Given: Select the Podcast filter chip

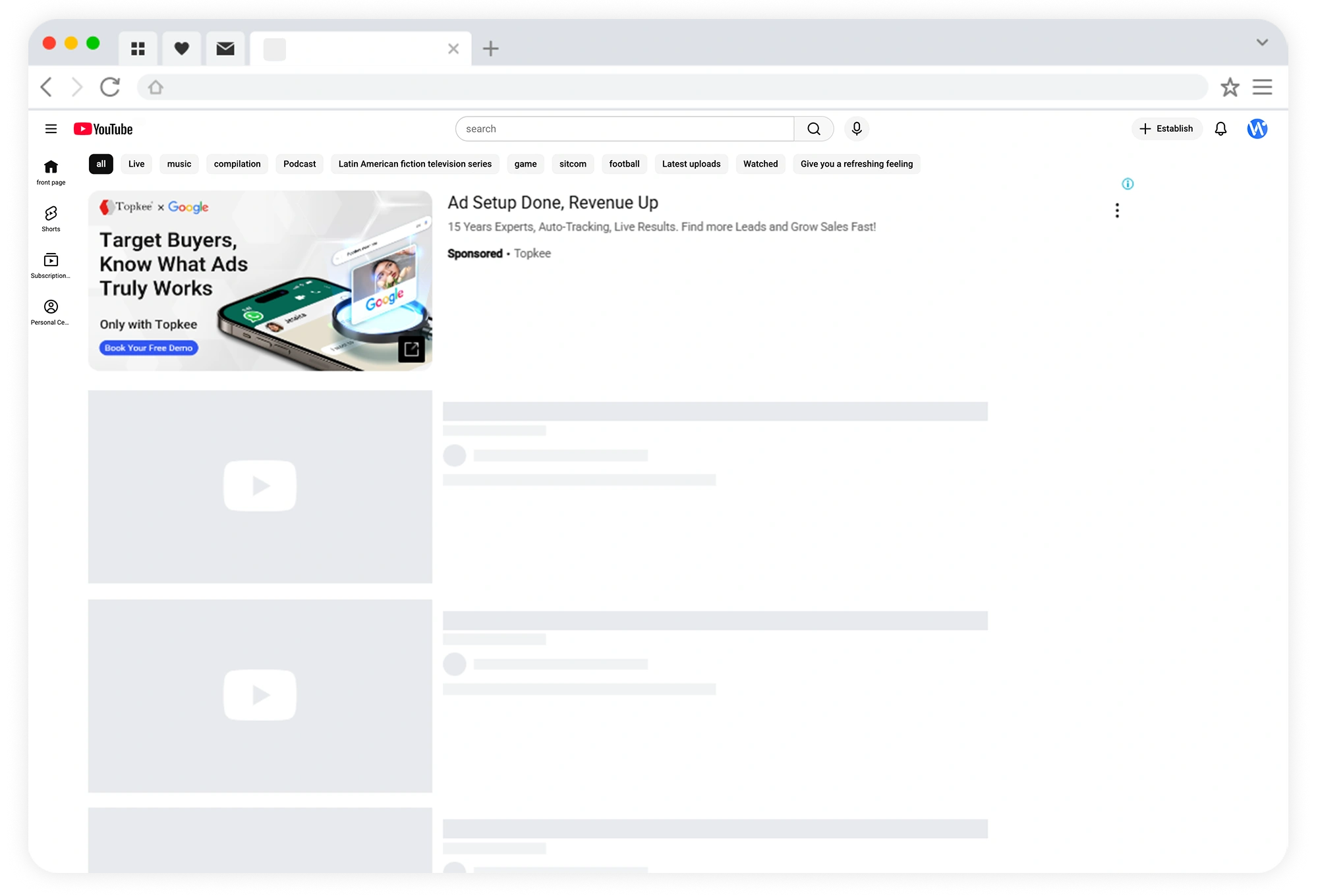Looking at the screenshot, I should pos(299,164).
